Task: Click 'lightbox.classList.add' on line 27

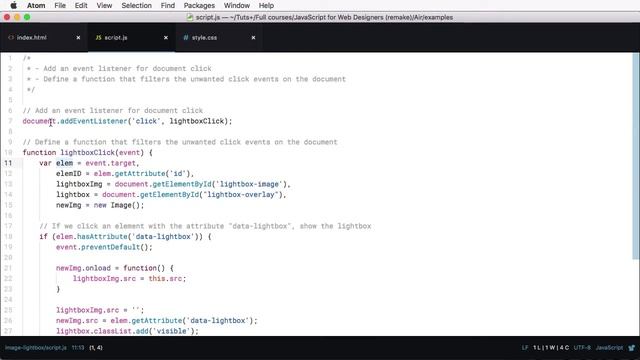Action: (x=102, y=331)
